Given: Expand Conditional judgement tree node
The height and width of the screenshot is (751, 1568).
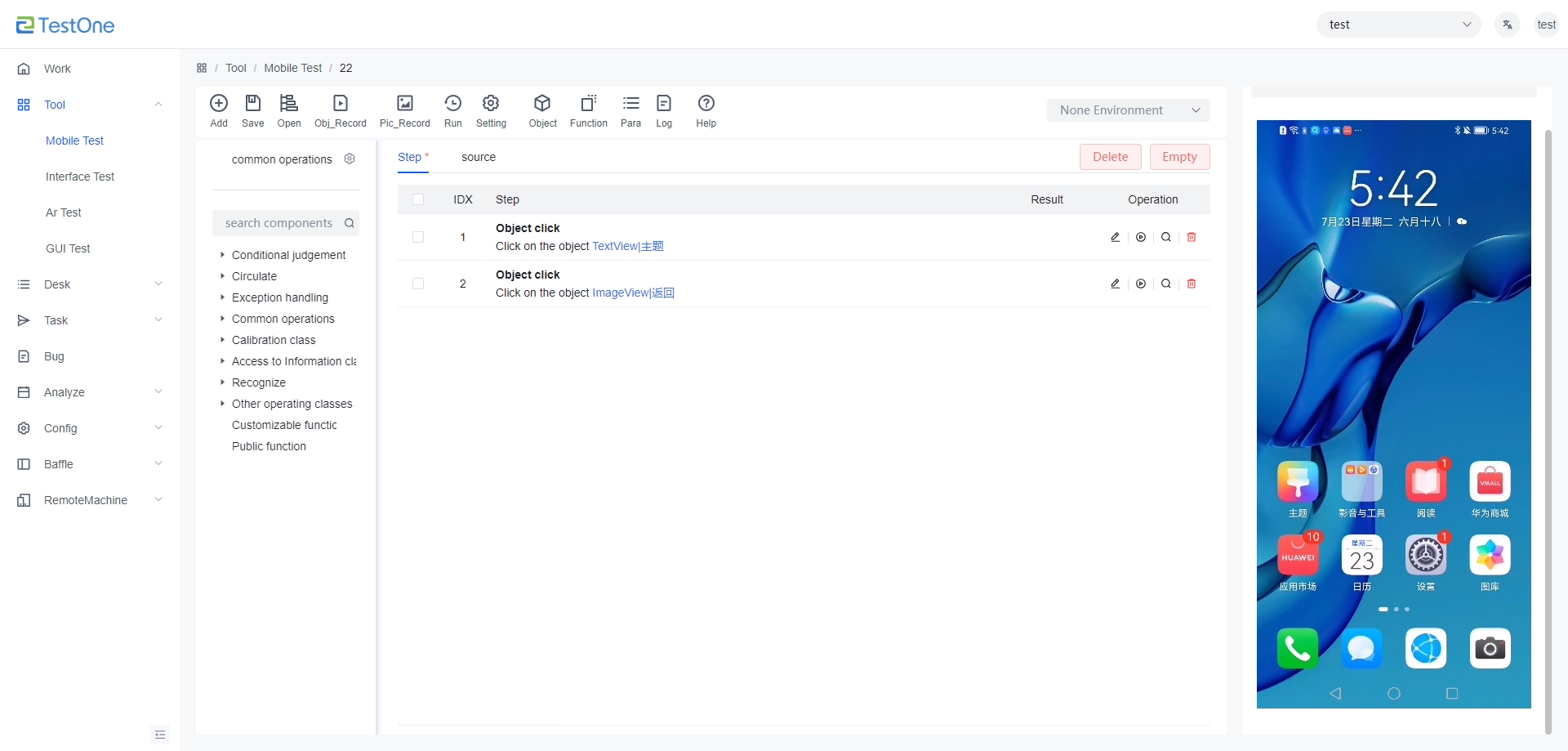Looking at the screenshot, I should coord(222,255).
